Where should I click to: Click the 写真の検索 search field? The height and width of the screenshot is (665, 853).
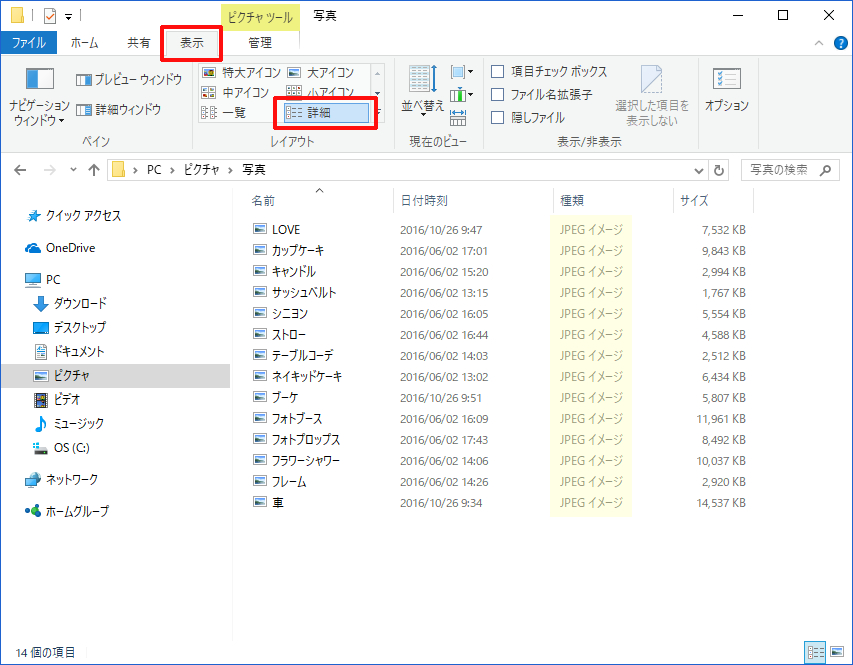(x=790, y=170)
